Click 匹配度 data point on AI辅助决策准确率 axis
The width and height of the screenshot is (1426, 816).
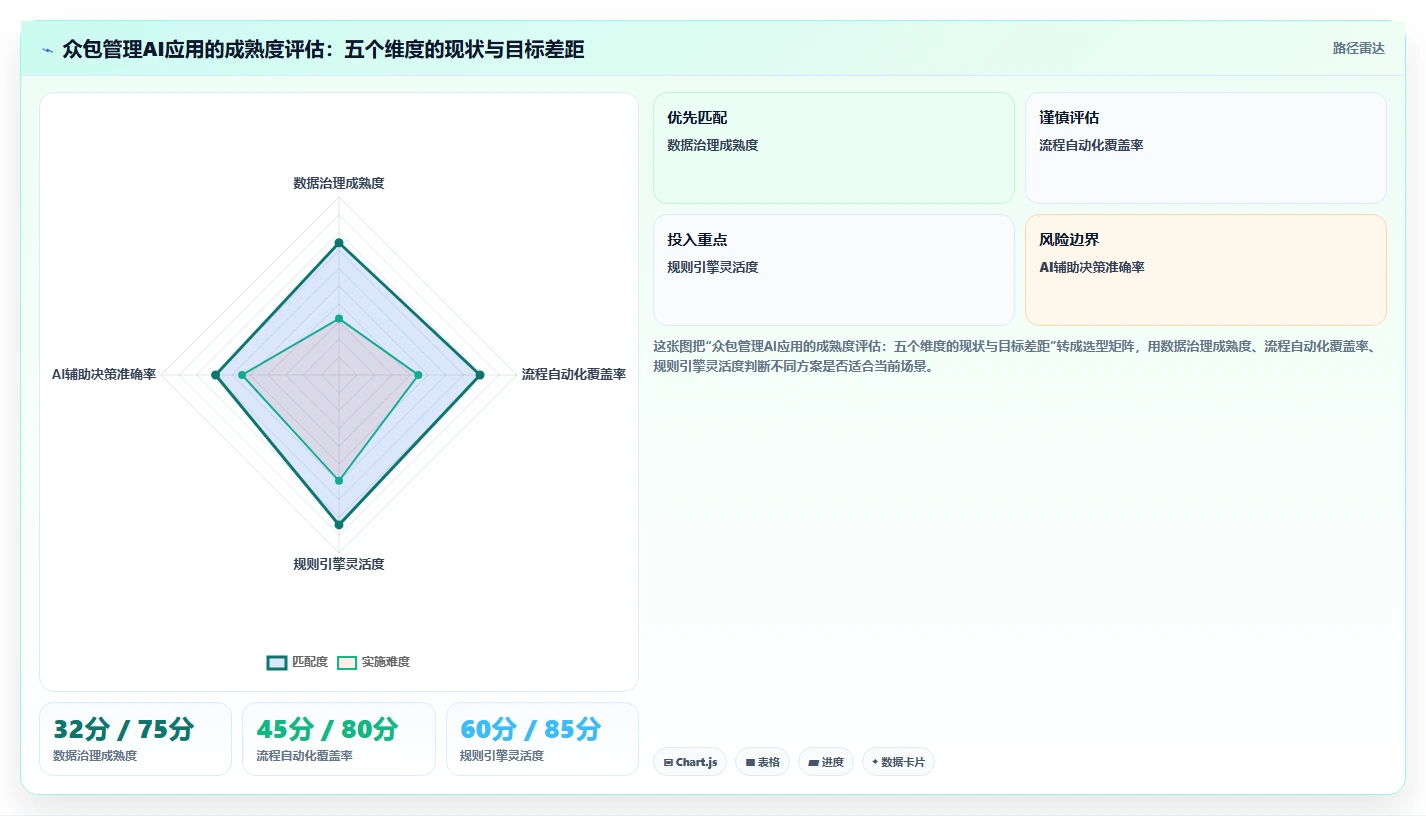(215, 375)
